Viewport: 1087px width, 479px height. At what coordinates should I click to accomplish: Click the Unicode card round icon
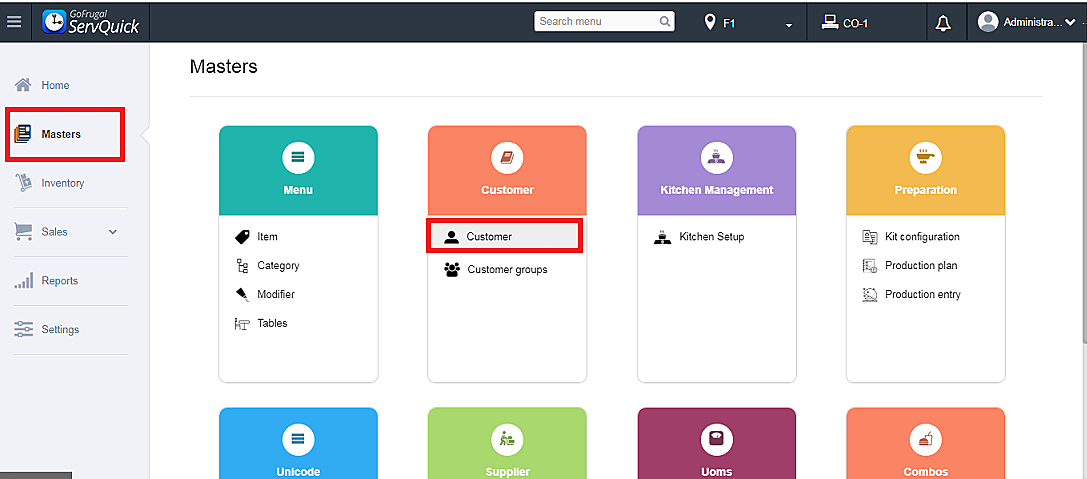click(x=298, y=439)
